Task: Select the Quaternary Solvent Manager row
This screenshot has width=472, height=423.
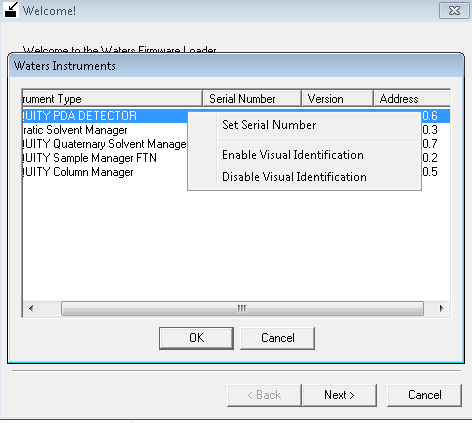Action: pyautogui.click(x=236, y=144)
